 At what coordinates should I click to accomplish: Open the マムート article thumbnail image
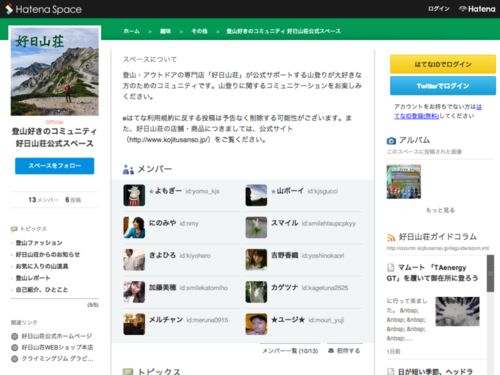pos(457,311)
